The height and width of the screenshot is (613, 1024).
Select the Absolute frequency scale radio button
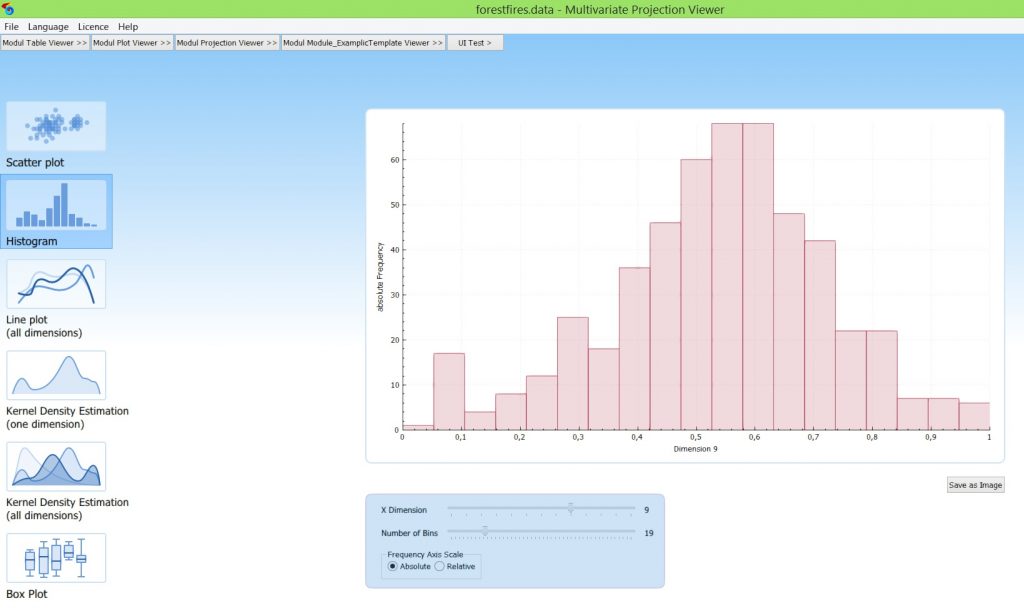coord(393,566)
